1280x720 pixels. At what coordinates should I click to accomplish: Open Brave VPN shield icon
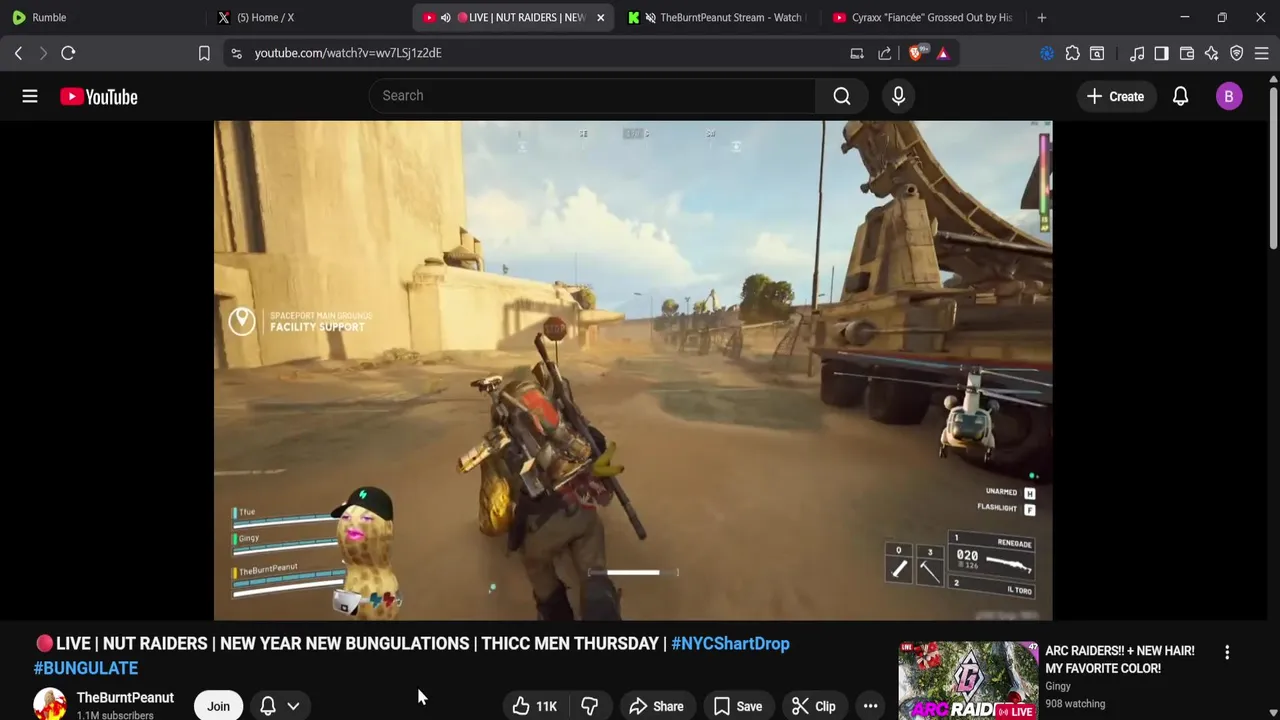point(1237,53)
